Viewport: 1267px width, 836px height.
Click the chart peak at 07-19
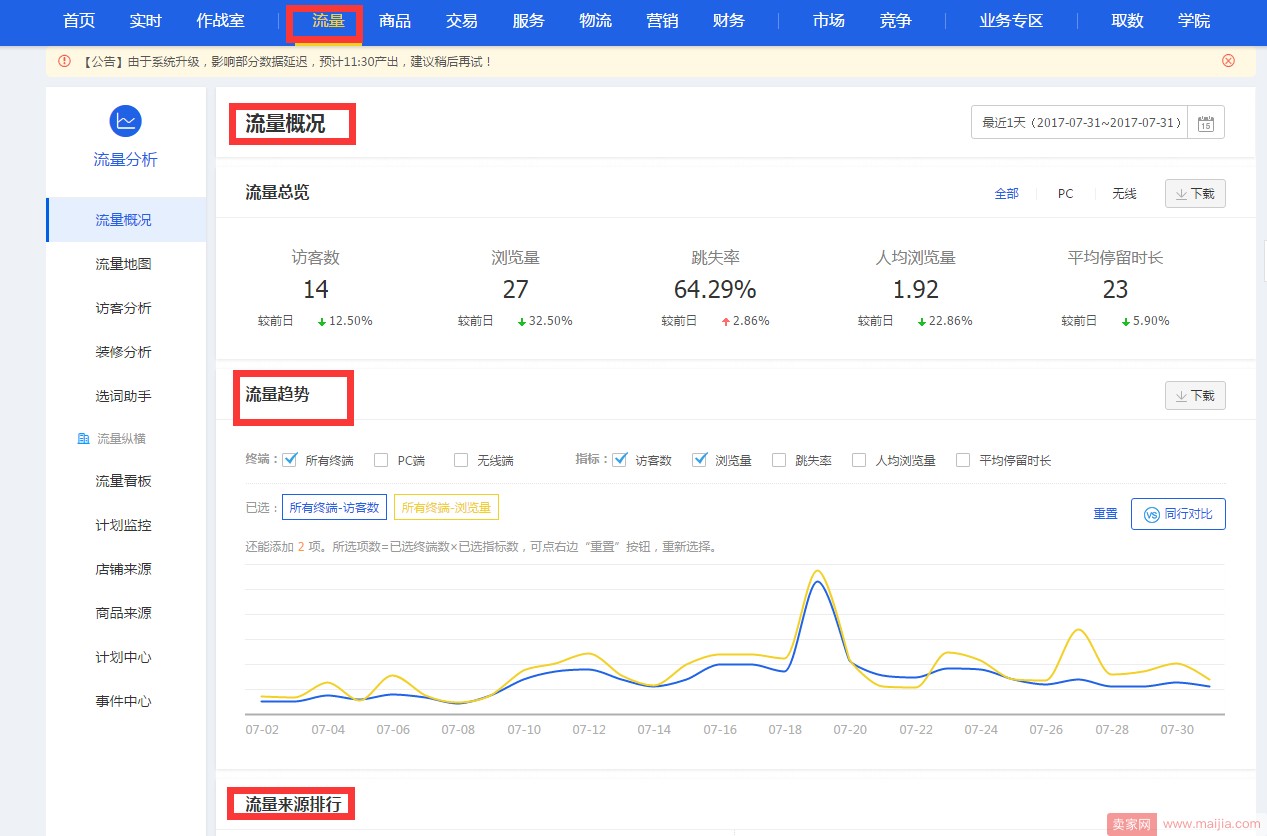coord(818,572)
